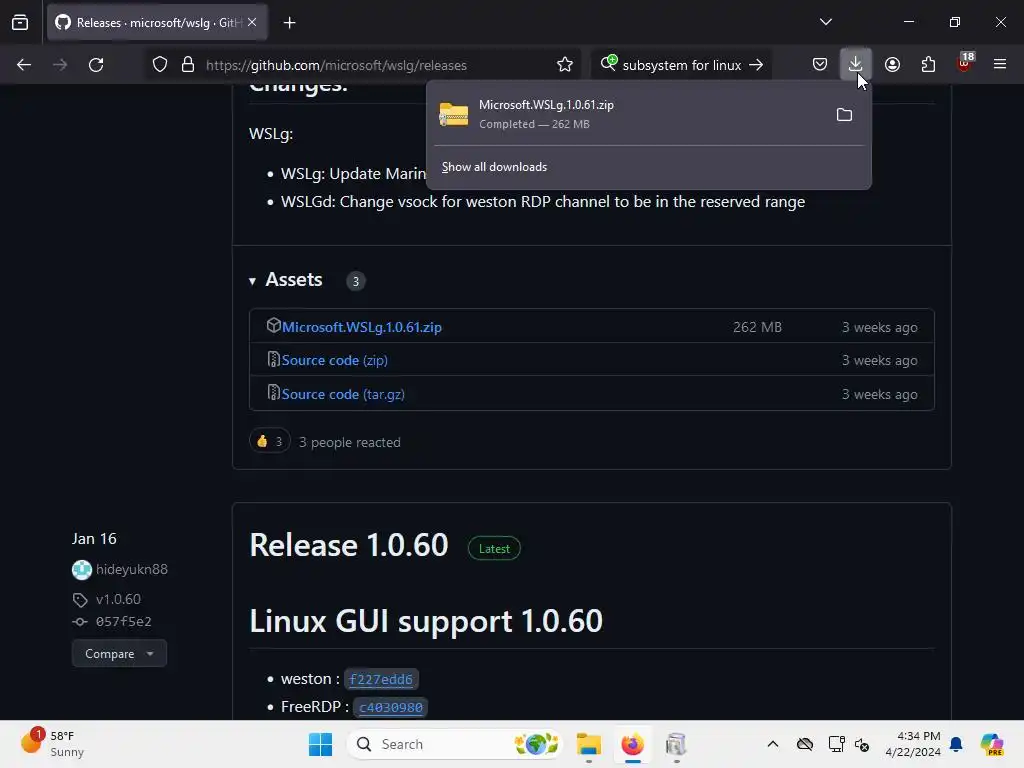Click the '3 people reacted' text
Screen dimensions: 1024x768
[349, 442]
